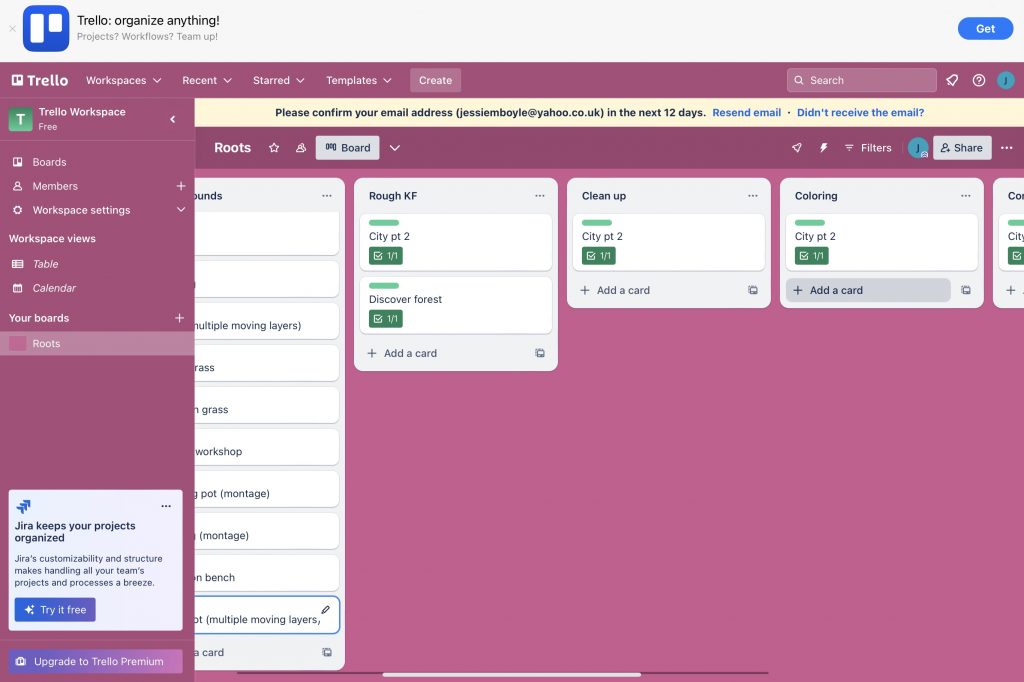Image resolution: width=1024 pixels, height=682 pixels.
Task: Add a card to the Rough KF list
Action: click(x=444, y=353)
